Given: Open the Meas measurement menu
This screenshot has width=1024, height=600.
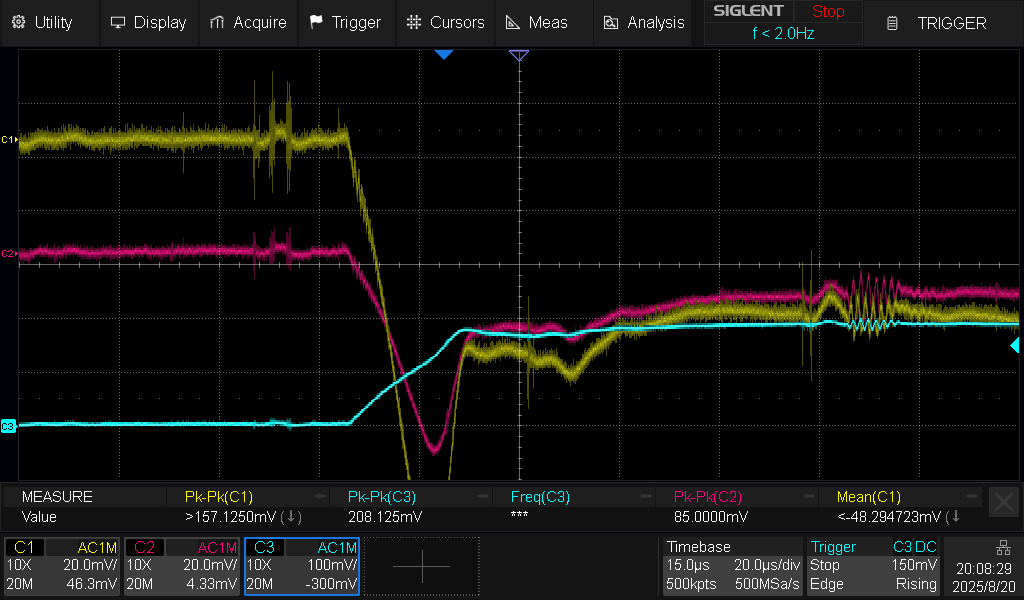Looking at the screenshot, I should click(x=537, y=22).
